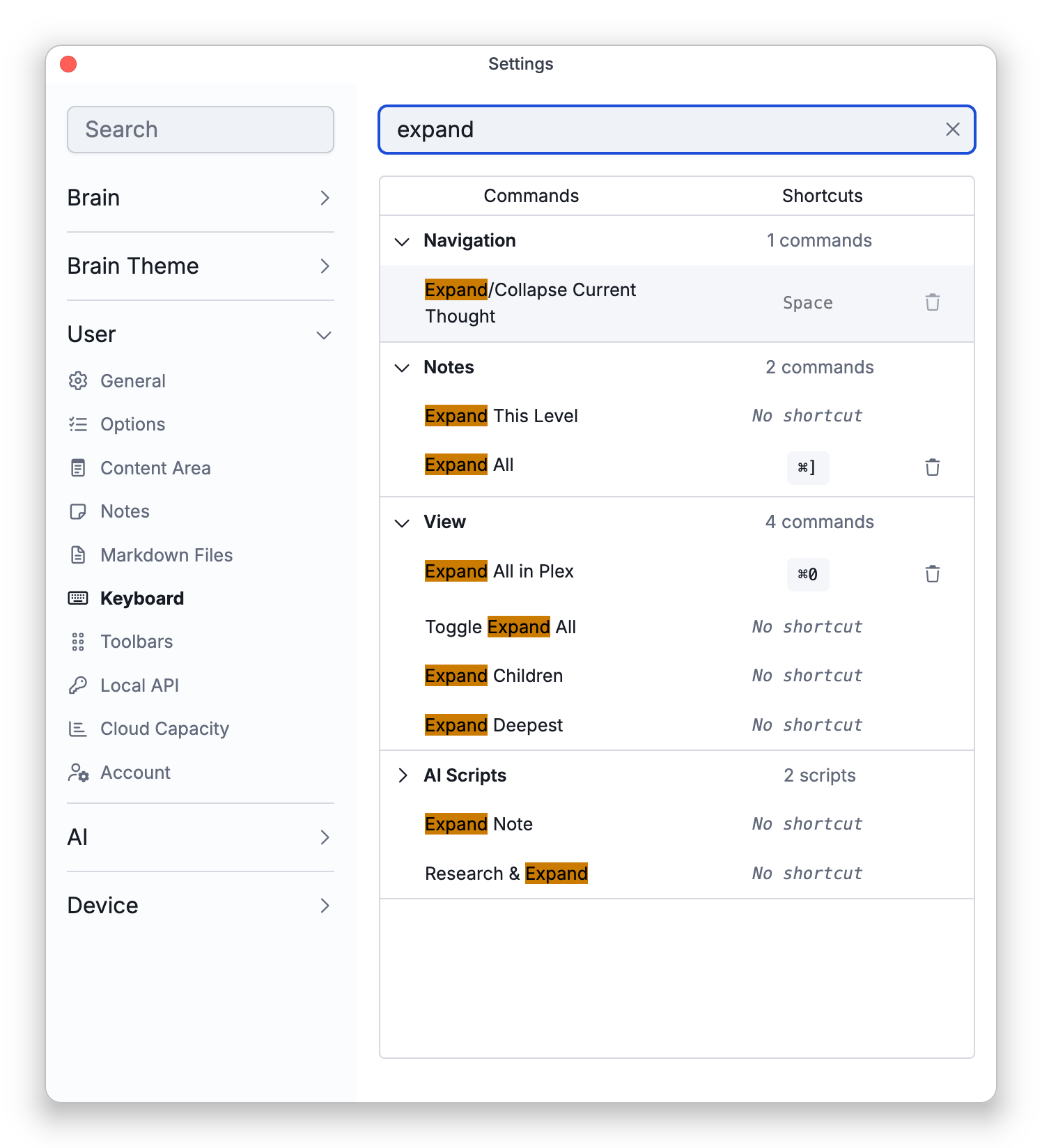1042x1148 pixels.
Task: Click the command filter field containing expand
Action: 676,130
